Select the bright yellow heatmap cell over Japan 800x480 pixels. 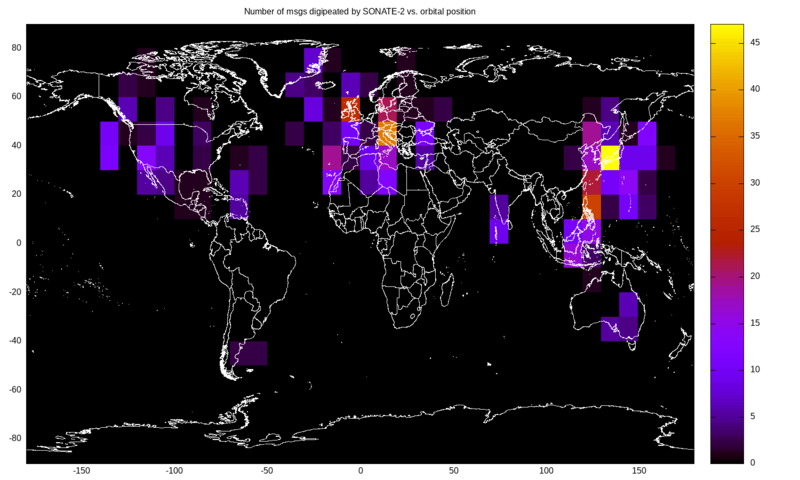[x=610, y=157]
